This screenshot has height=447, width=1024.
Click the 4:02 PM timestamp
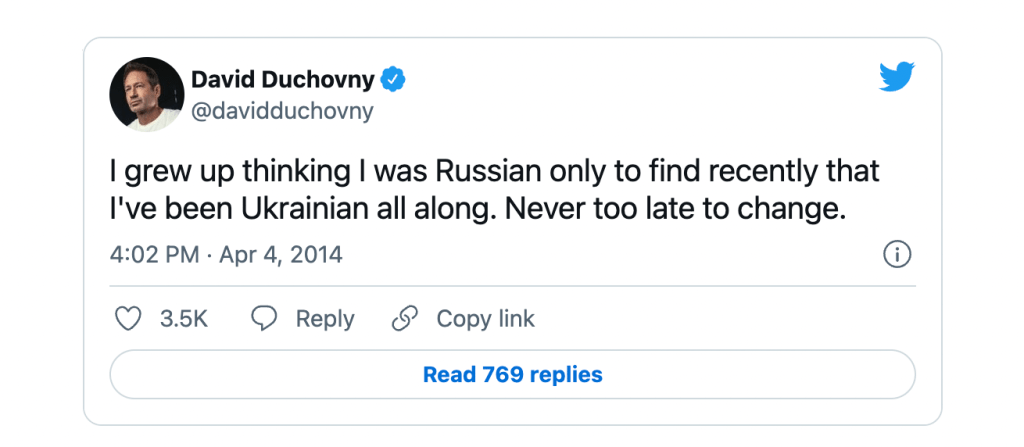(x=154, y=255)
